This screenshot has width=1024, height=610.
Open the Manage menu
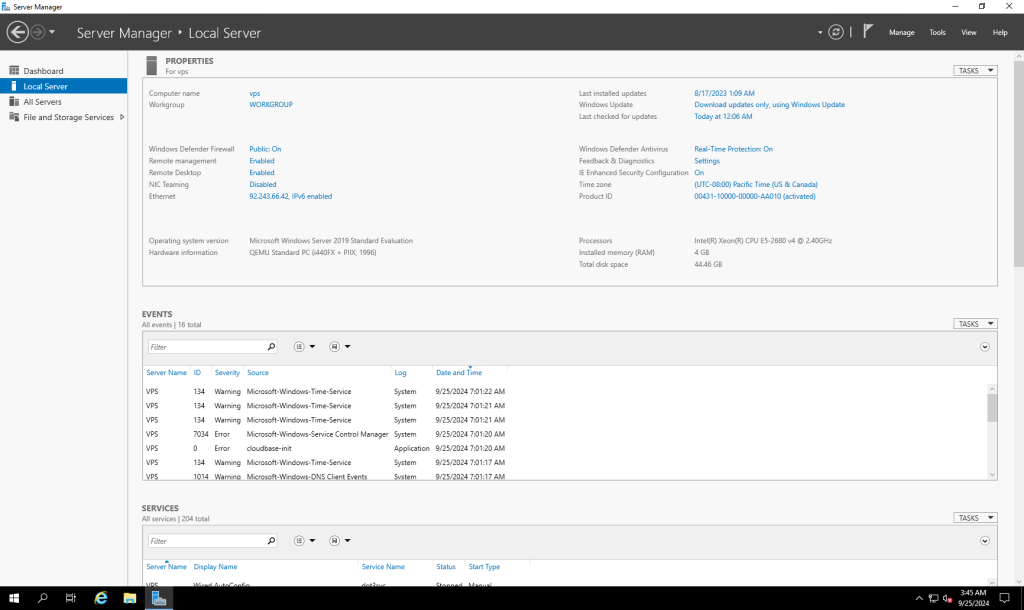(x=901, y=32)
